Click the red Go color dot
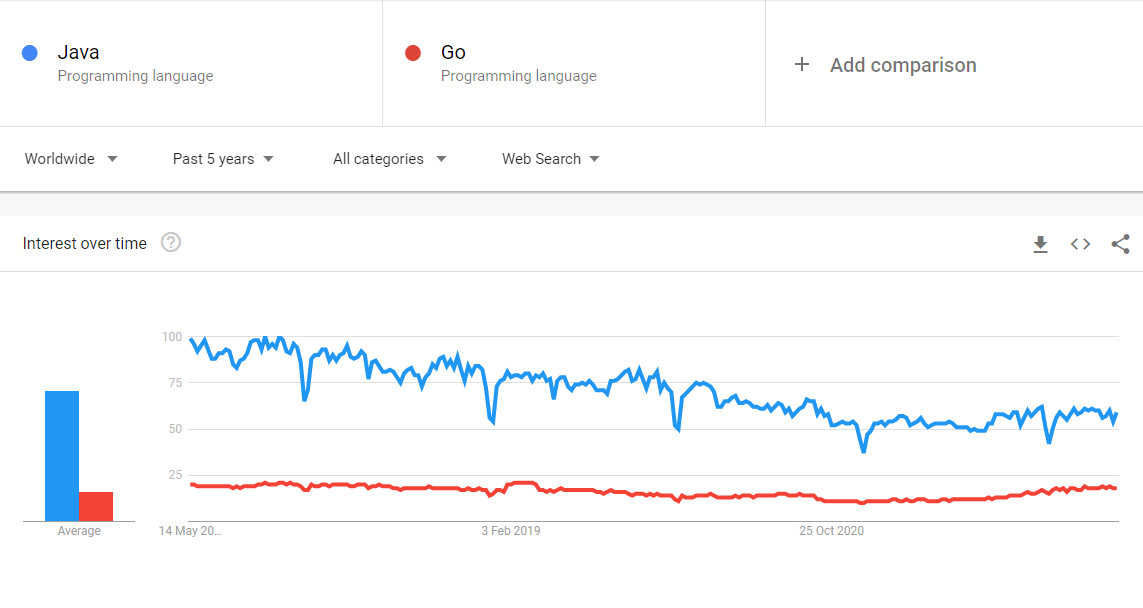 [x=413, y=53]
